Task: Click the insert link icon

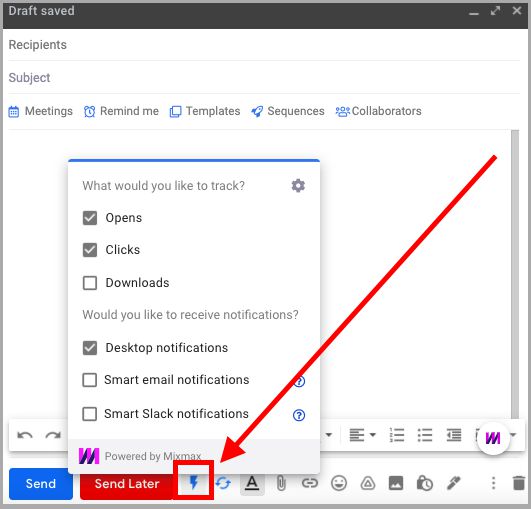Action: (x=310, y=483)
